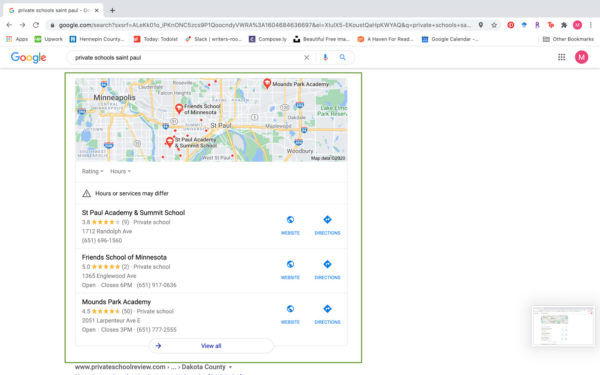This screenshot has height=375, width=600.
Task: Click the Mounds Park Academy map pin
Action: (267, 83)
